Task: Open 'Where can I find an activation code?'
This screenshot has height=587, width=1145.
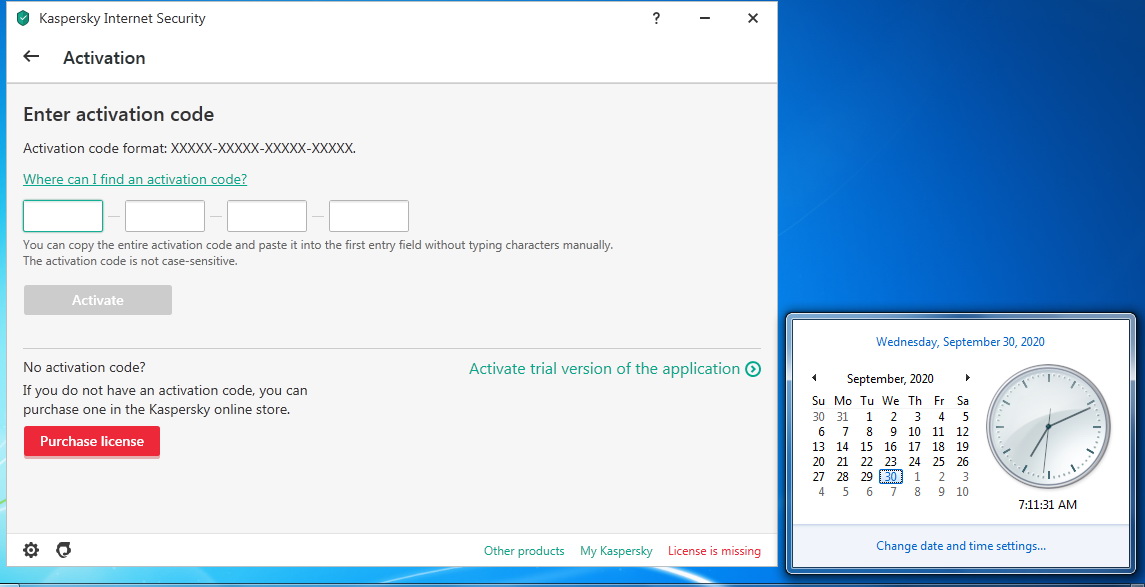Action: 135,179
